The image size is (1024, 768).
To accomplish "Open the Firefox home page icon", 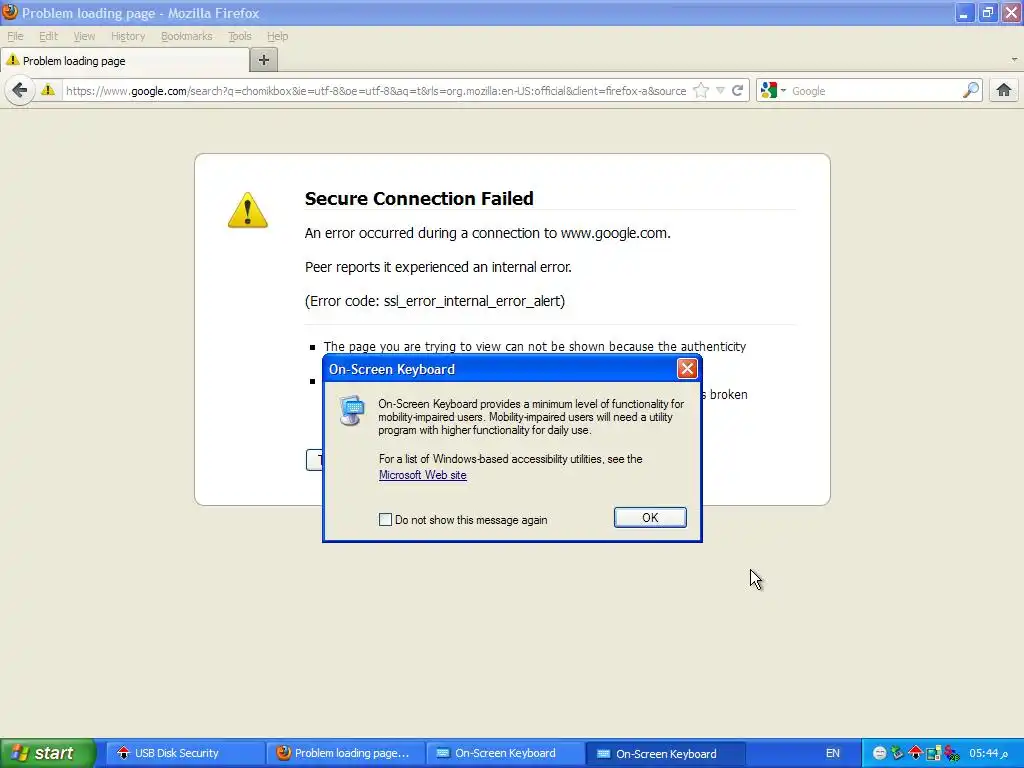I will pyautogui.click(x=1004, y=90).
